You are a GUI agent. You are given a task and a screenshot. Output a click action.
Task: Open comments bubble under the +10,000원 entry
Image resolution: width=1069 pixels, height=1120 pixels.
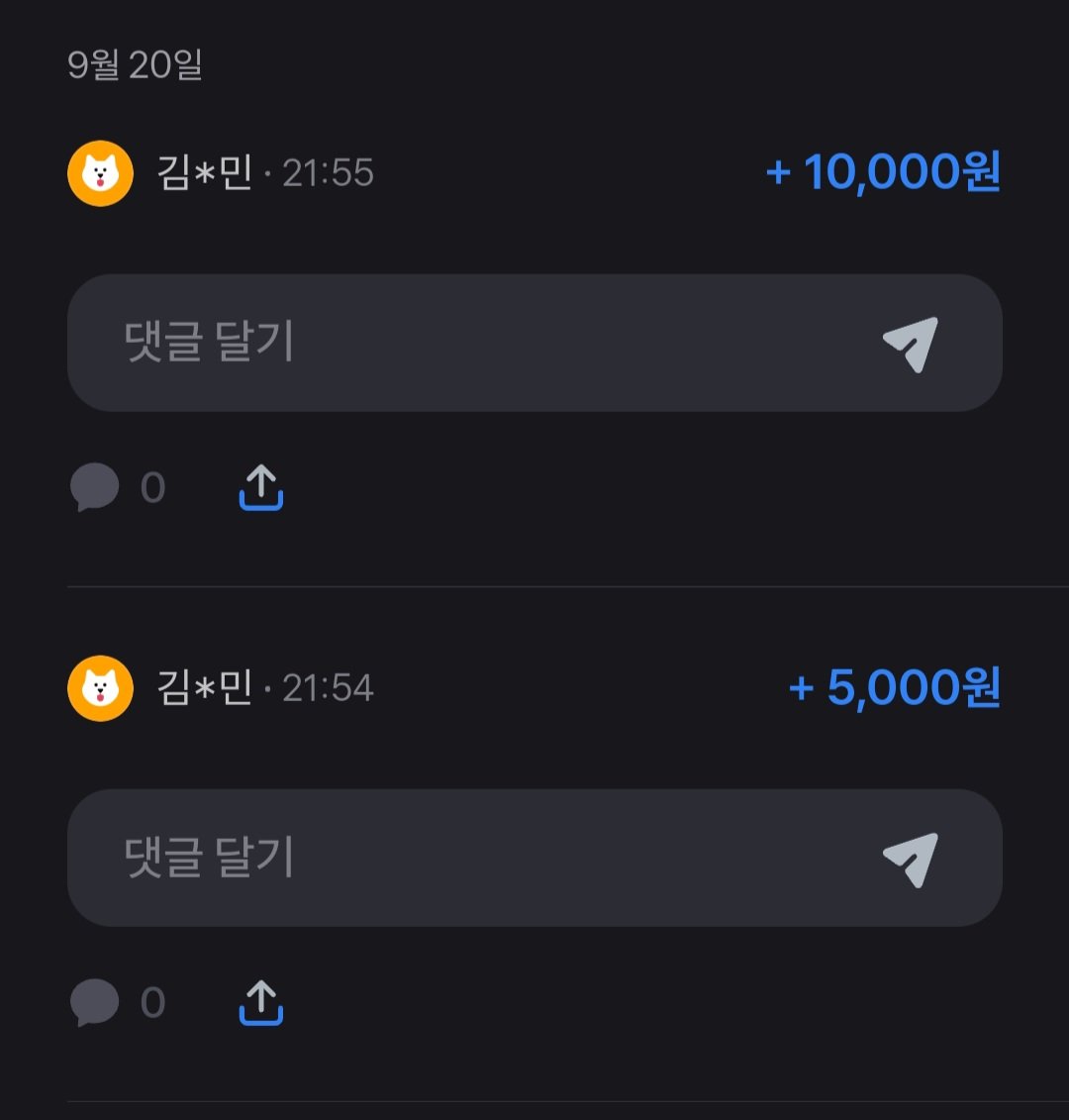coord(94,487)
